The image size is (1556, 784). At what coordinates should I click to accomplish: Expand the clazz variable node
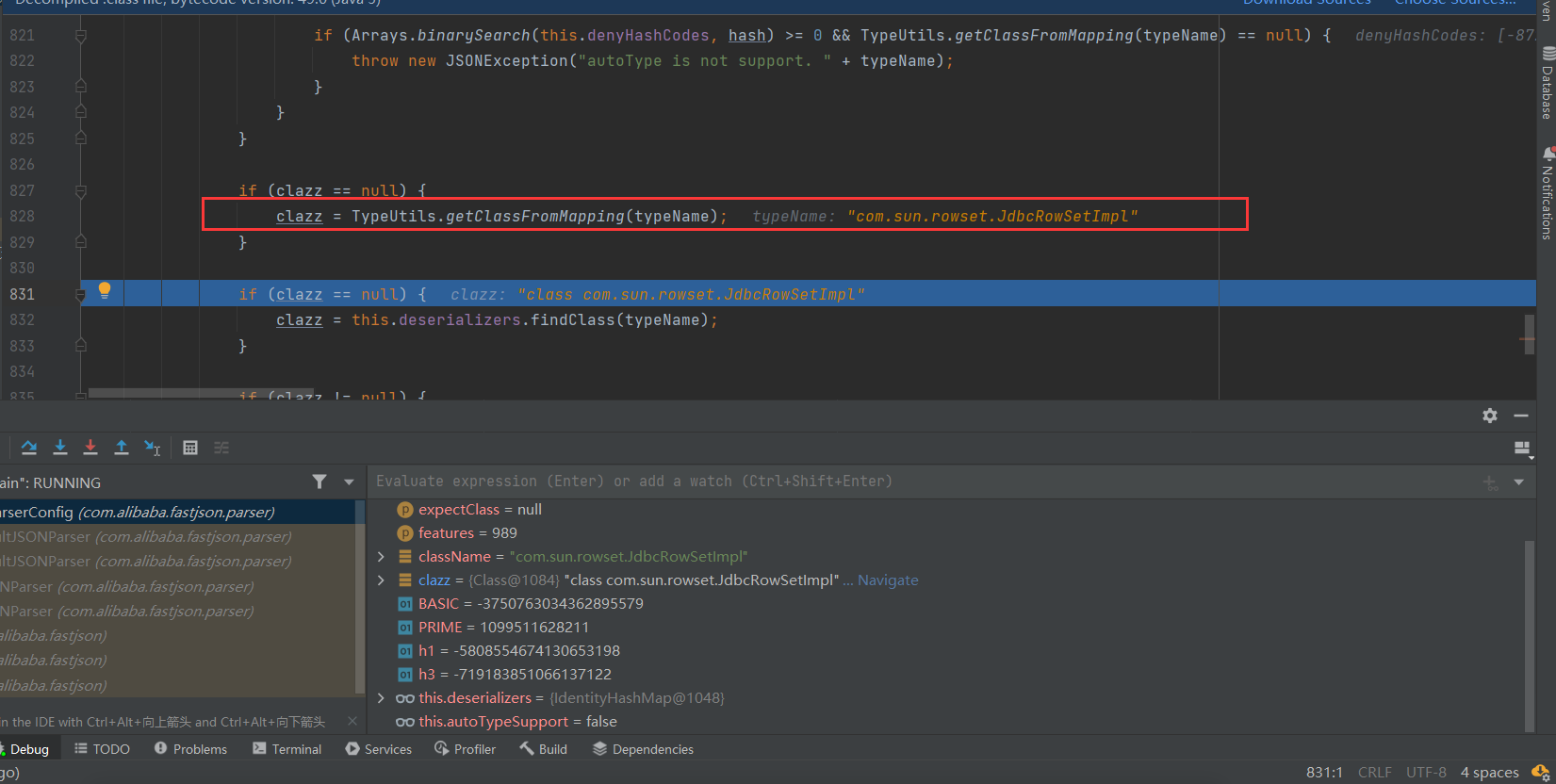pos(381,580)
